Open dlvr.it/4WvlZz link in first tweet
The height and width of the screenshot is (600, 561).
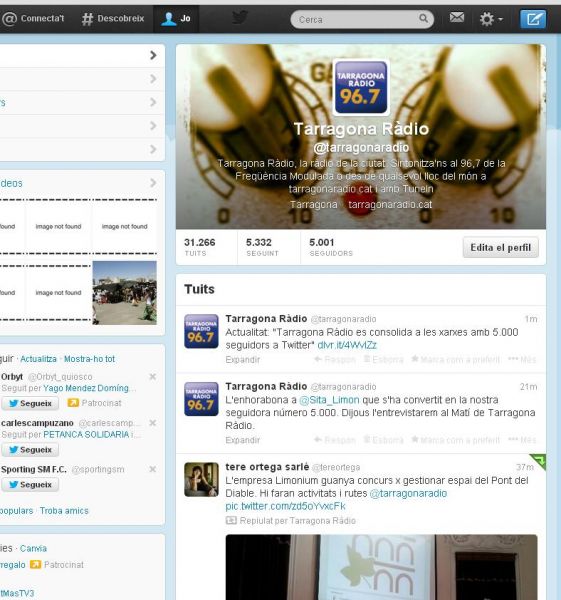(347, 345)
